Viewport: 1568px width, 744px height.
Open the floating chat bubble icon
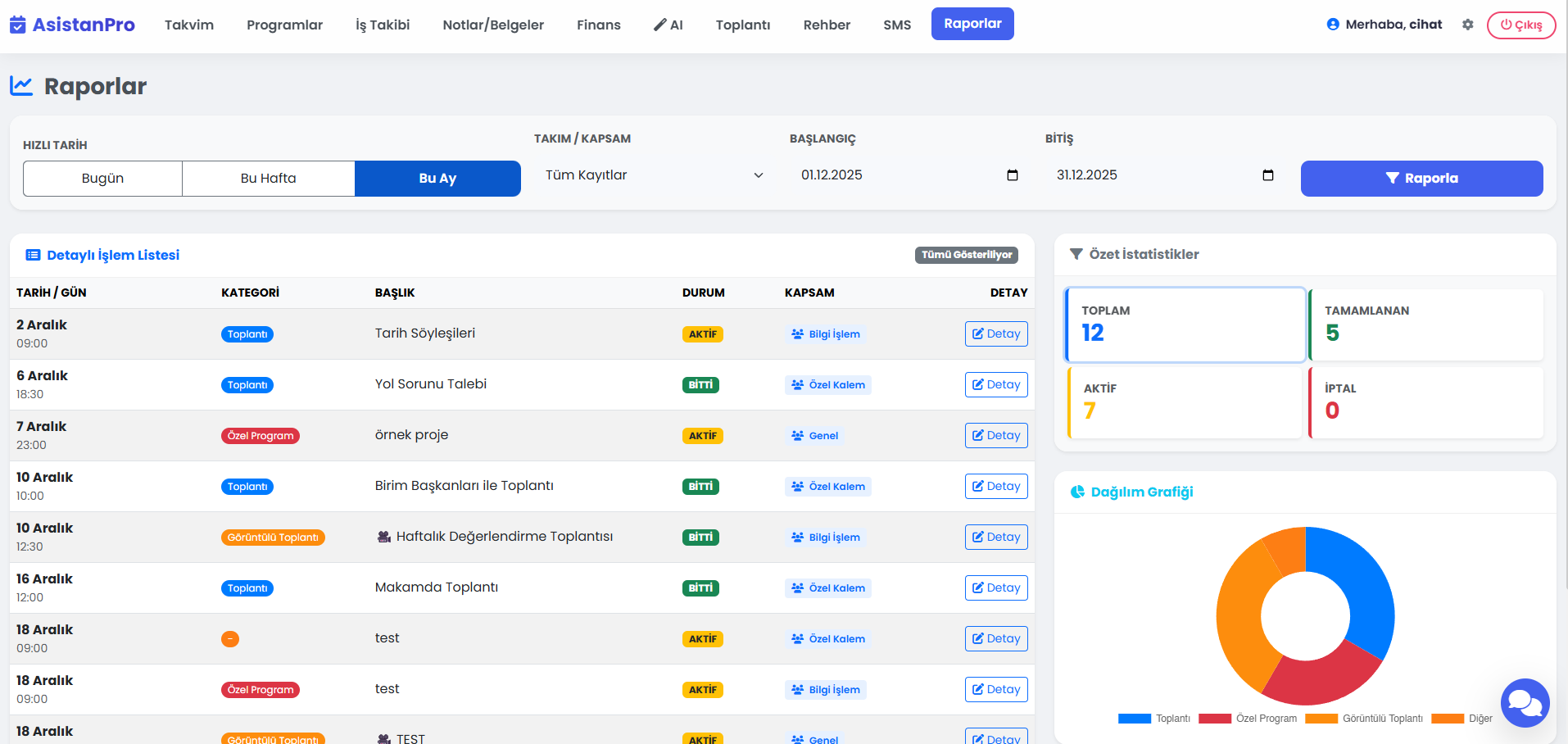[x=1525, y=702]
